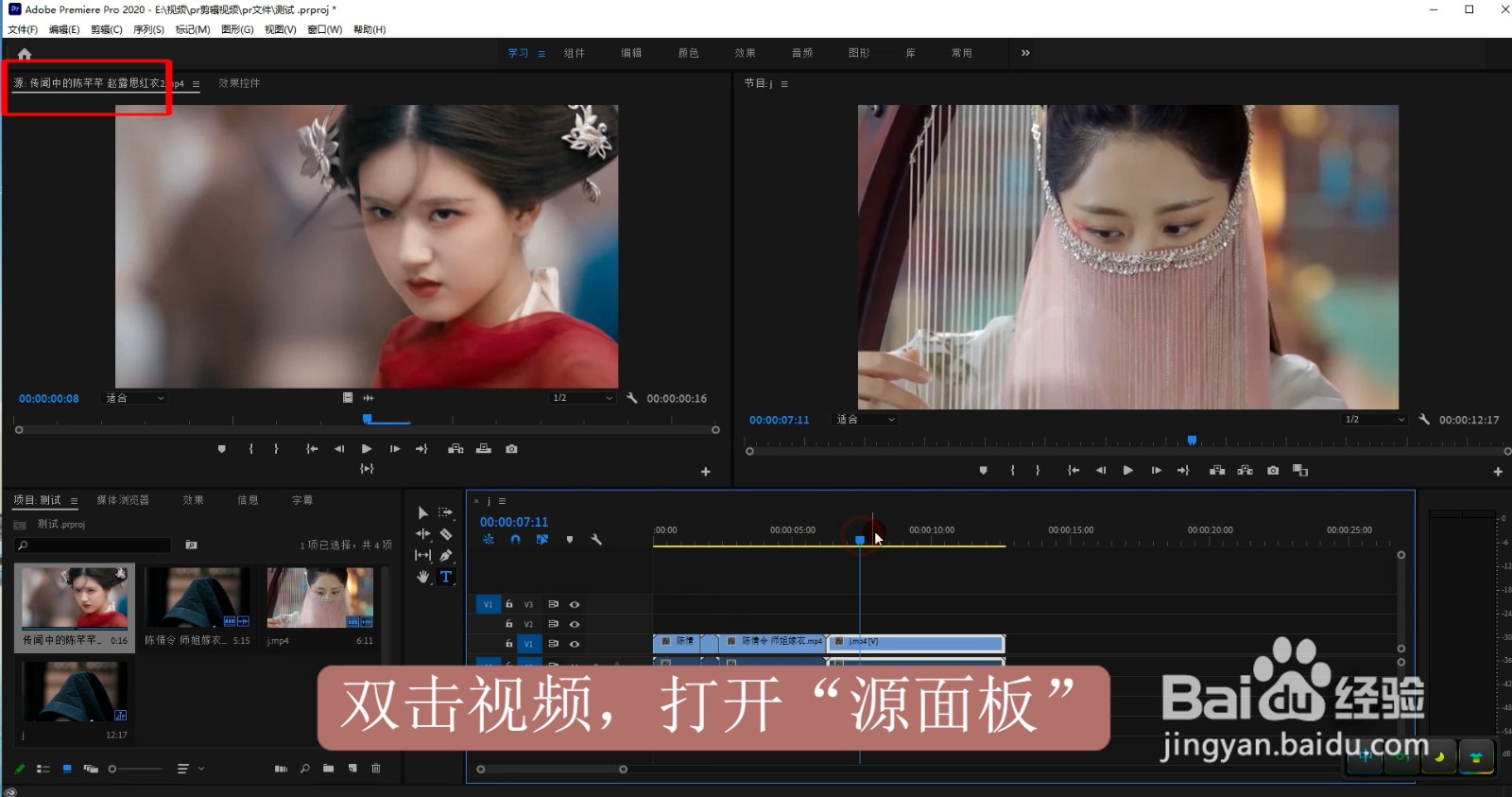Select the Type (T) tool
The height and width of the screenshot is (797, 1512).
pos(446,577)
